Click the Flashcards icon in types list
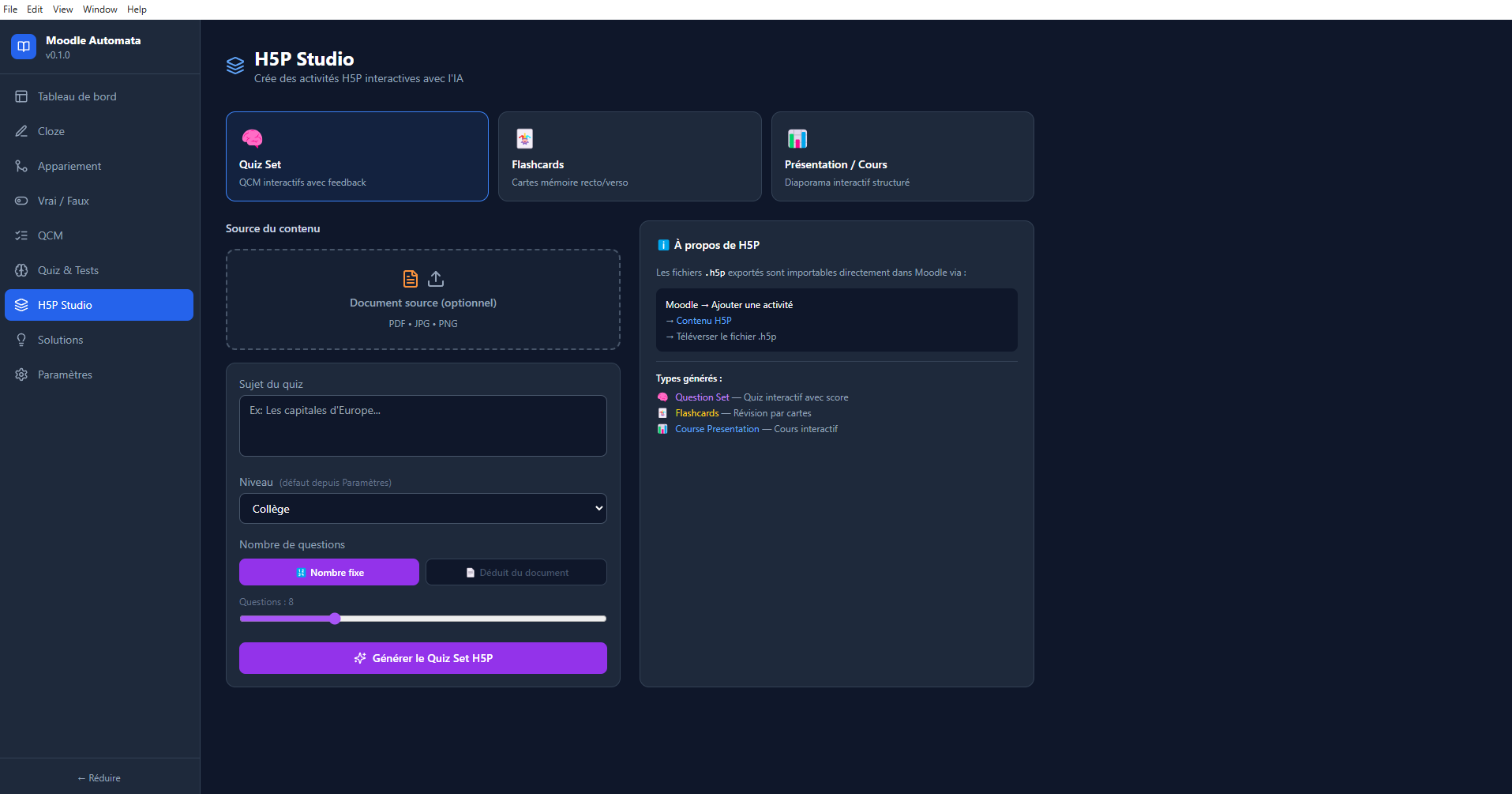1512x794 pixels. tap(662, 413)
